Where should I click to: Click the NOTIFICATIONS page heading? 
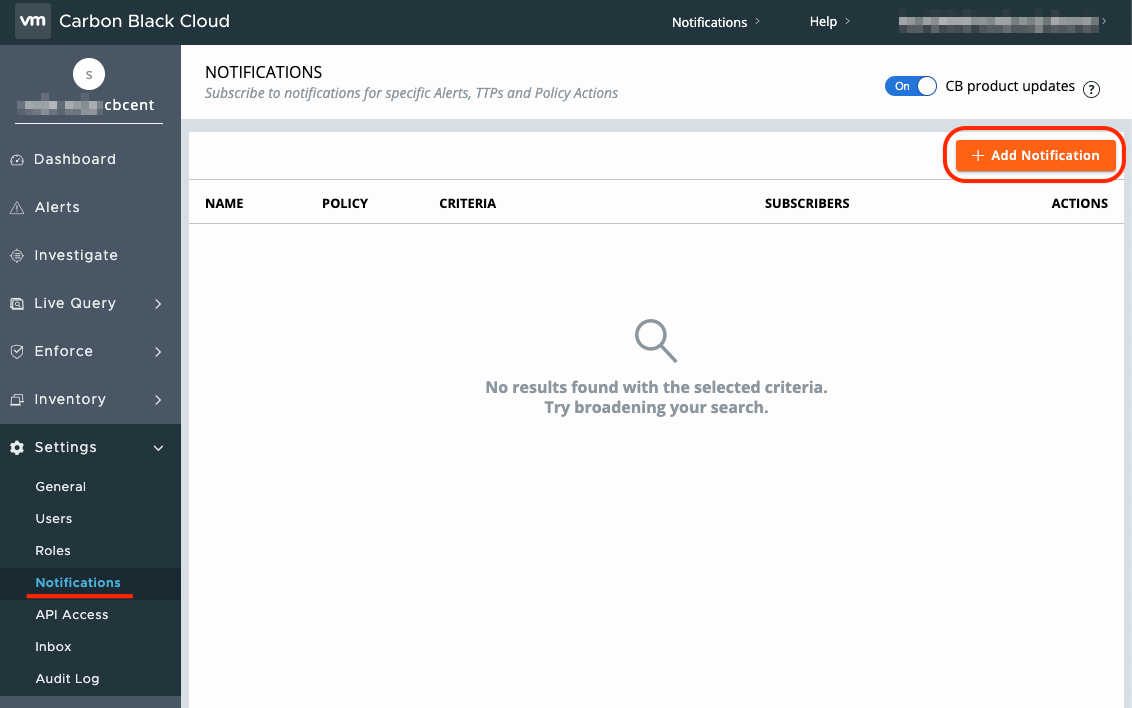264,72
